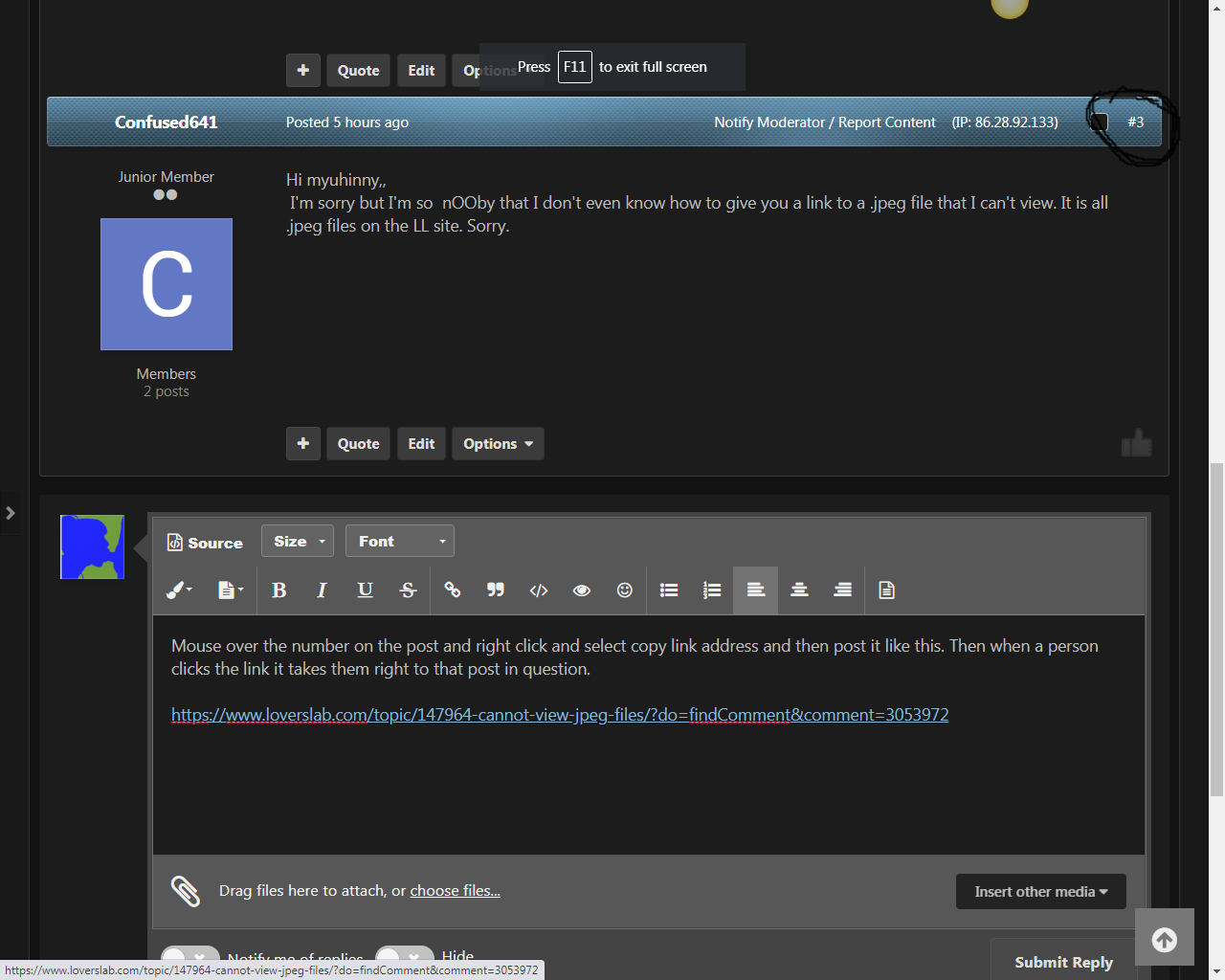The width and height of the screenshot is (1225, 980).
Task: Click the IP address 86.28.92.133 link
Action: [x=1005, y=122]
